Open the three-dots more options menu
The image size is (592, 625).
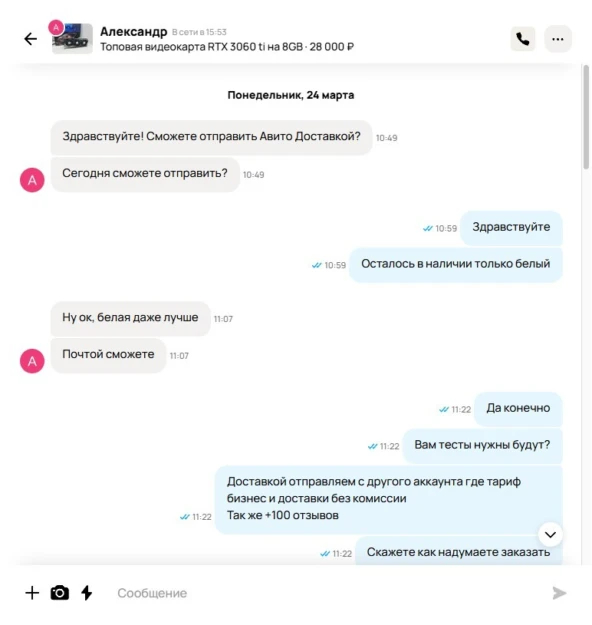[558, 39]
